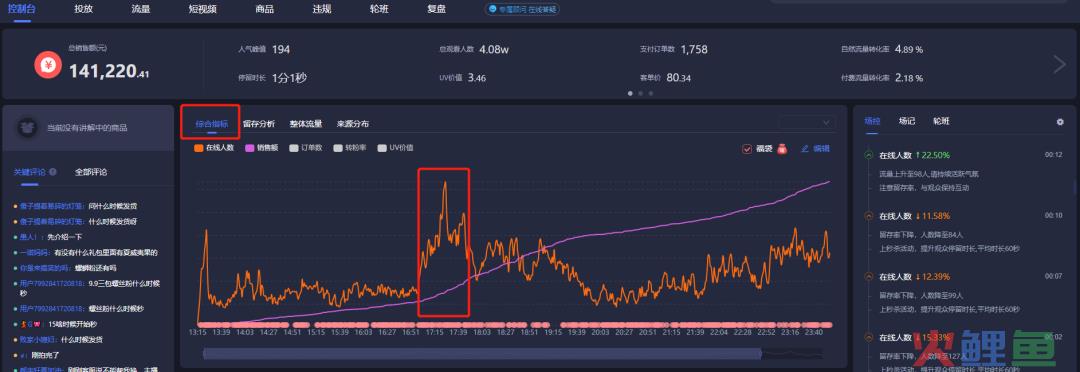
Task: Click the 编辑 pencil icon
Action: click(x=804, y=148)
